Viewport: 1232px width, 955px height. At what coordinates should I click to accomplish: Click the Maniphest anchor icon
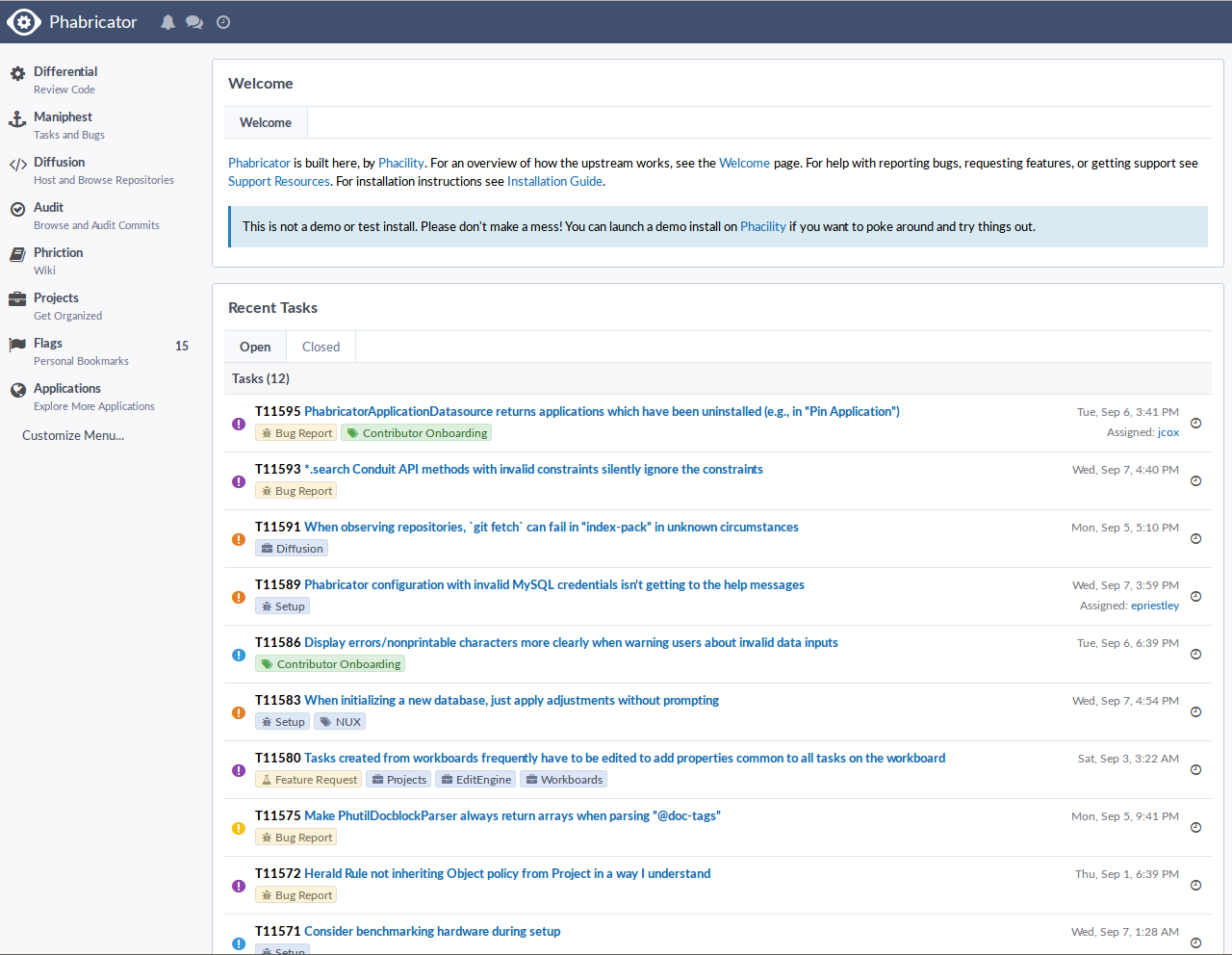tap(17, 118)
